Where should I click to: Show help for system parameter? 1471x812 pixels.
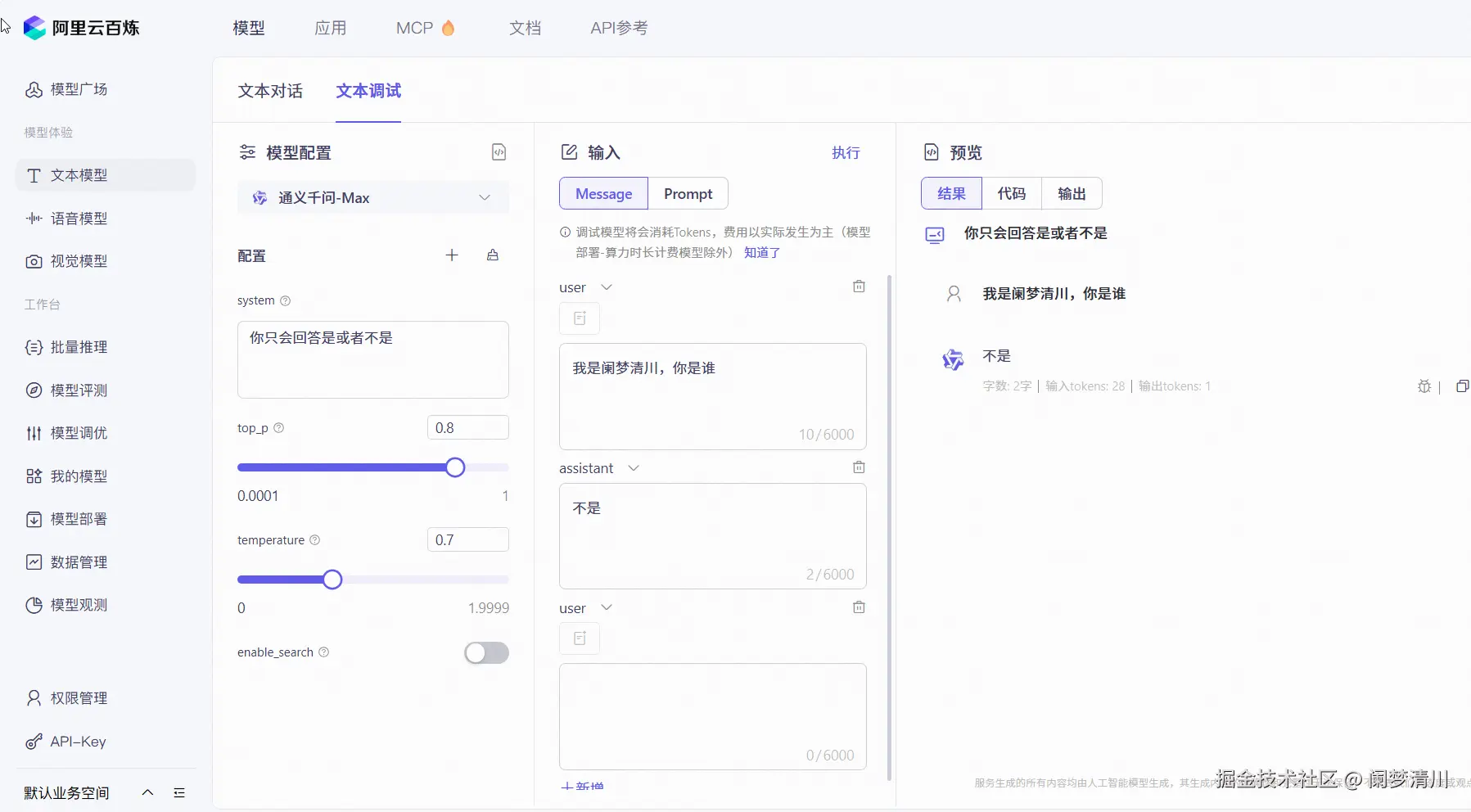(286, 300)
